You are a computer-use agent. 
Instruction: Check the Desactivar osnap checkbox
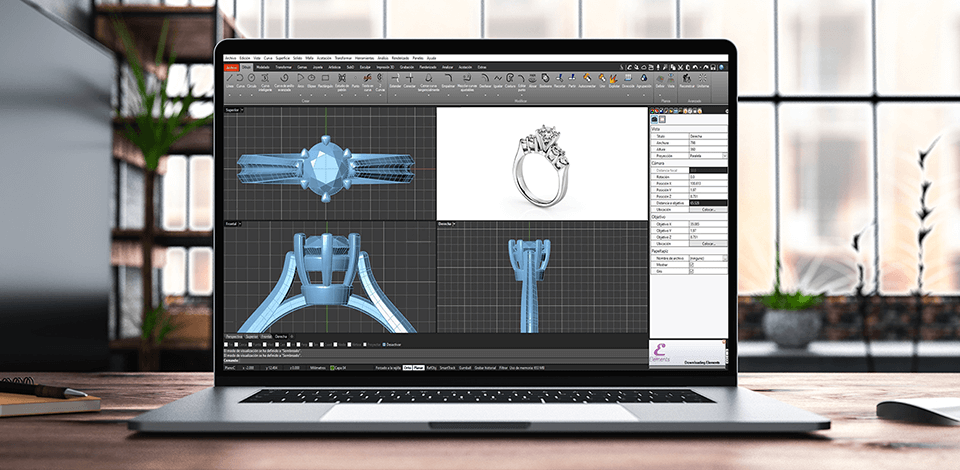pyautogui.click(x=383, y=343)
